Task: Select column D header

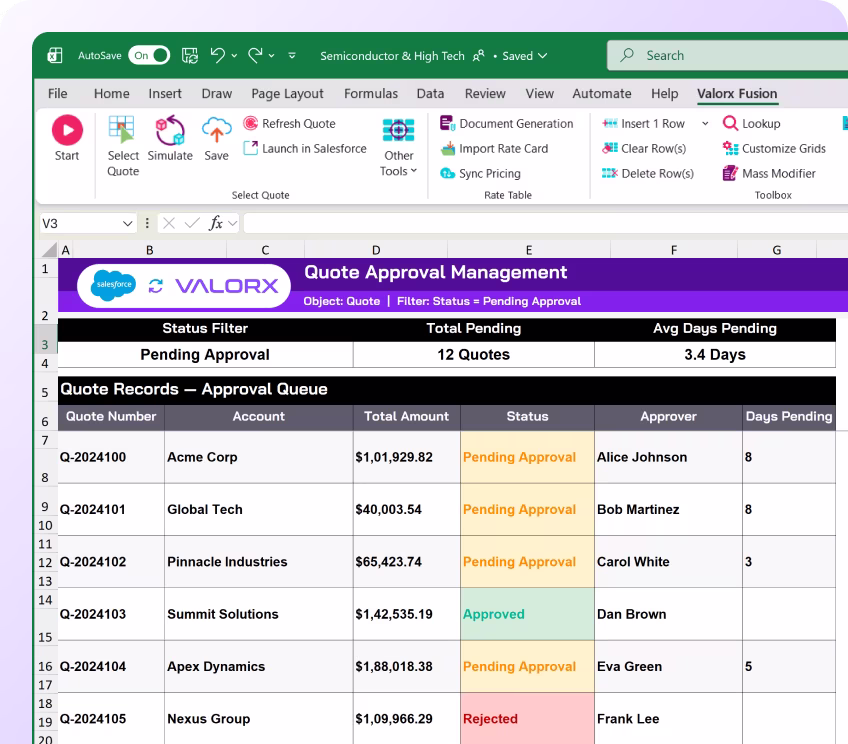Action: coord(376,250)
